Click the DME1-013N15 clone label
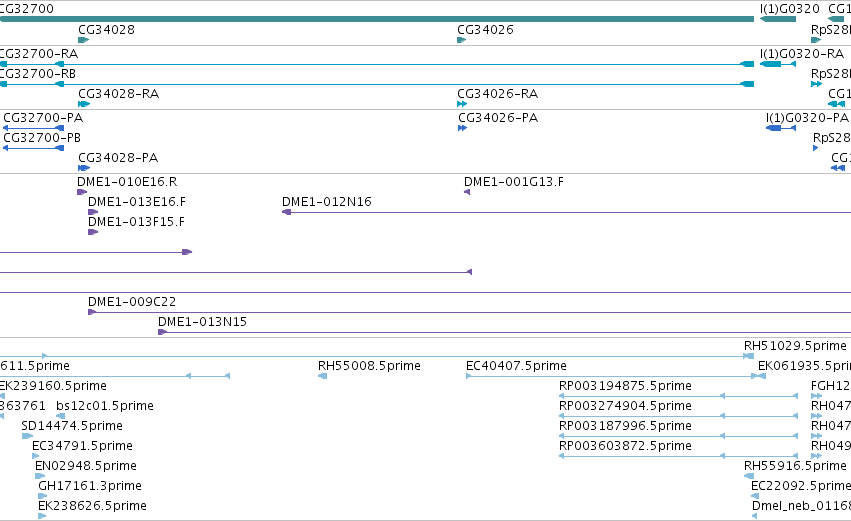Image resolution: width=851 pixels, height=521 pixels. (x=202, y=322)
